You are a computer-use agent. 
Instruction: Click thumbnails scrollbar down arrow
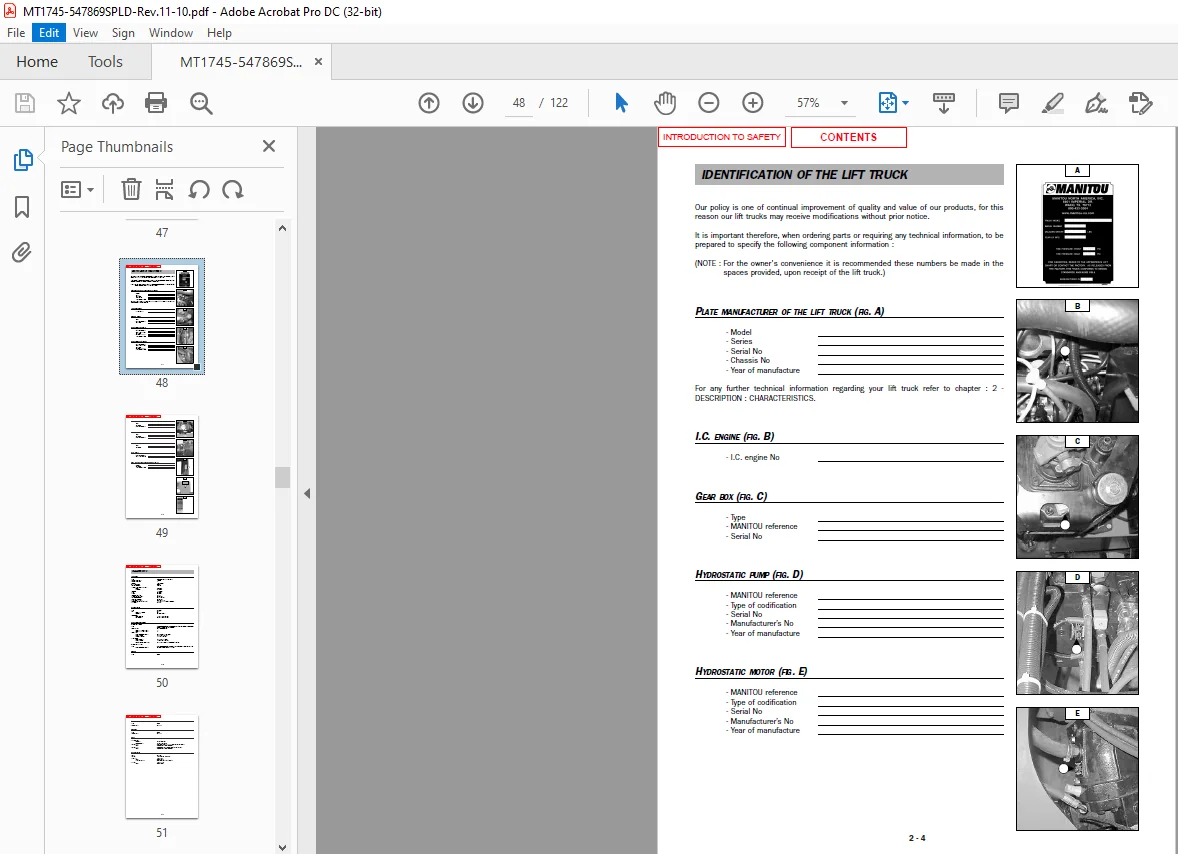282,847
